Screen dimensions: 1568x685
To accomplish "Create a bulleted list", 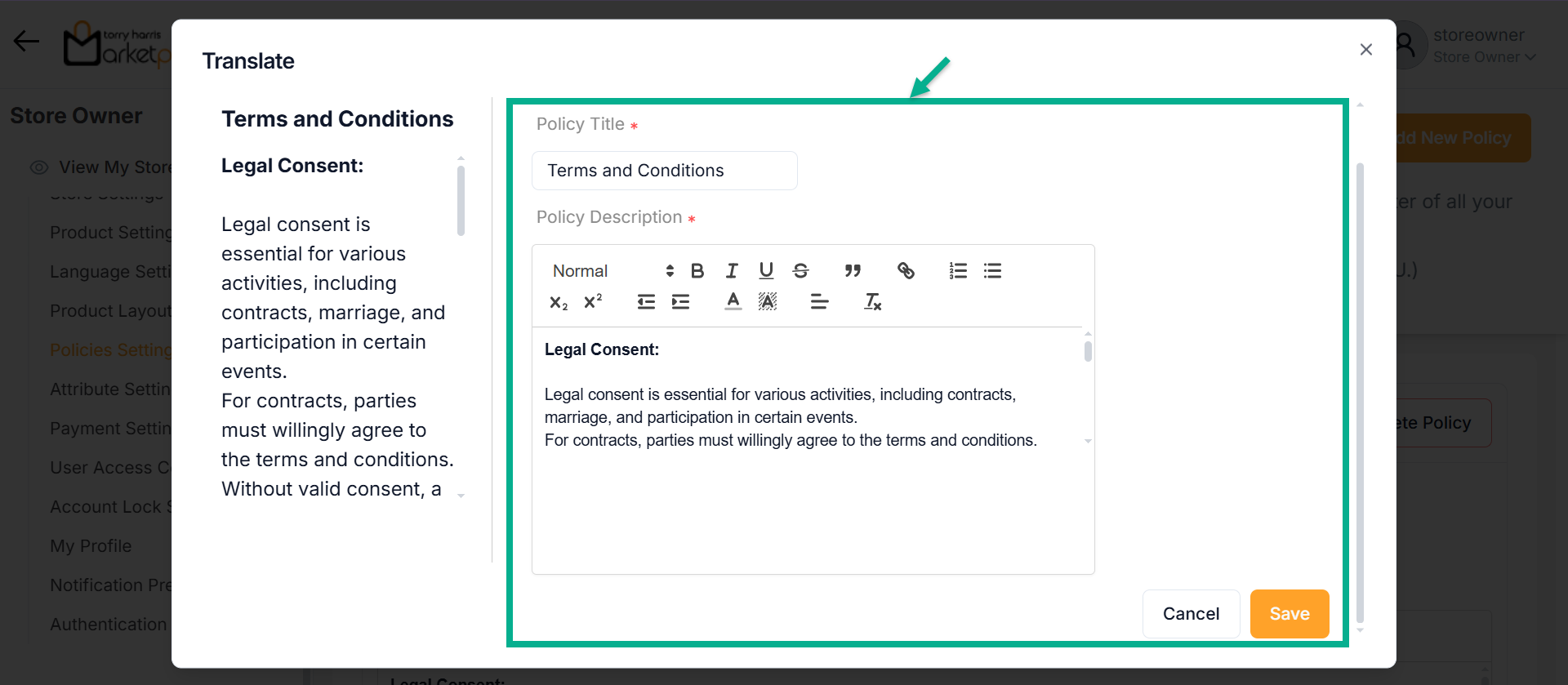I will click(992, 271).
